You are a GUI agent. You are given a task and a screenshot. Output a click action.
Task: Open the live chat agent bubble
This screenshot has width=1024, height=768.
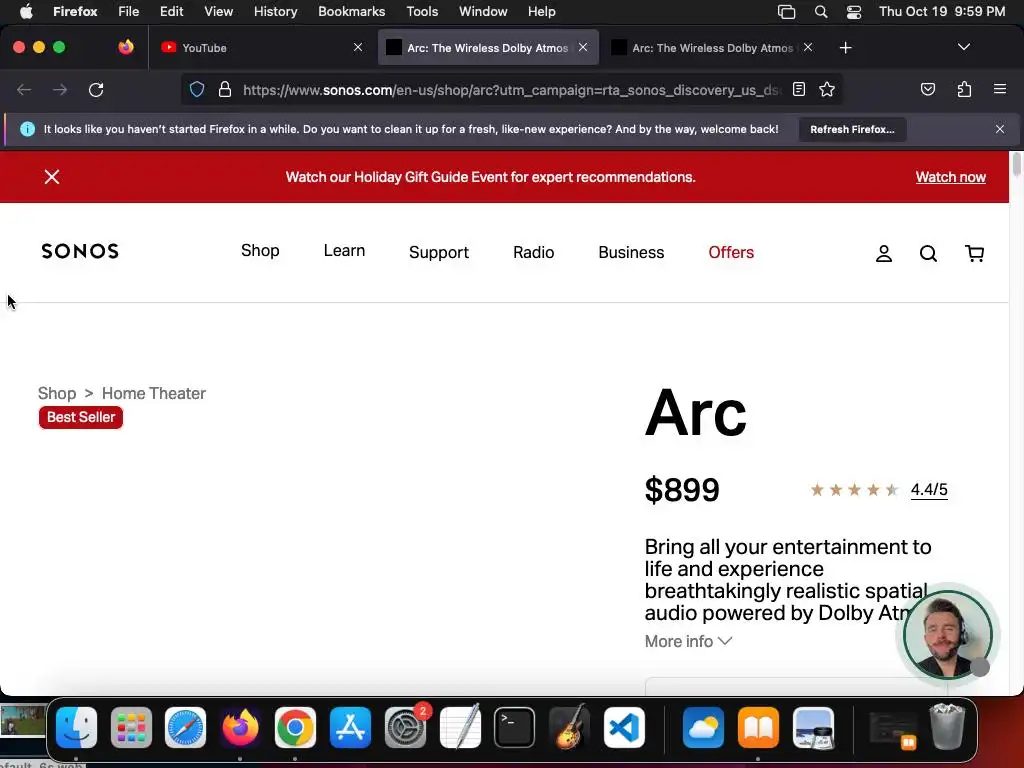tap(948, 635)
